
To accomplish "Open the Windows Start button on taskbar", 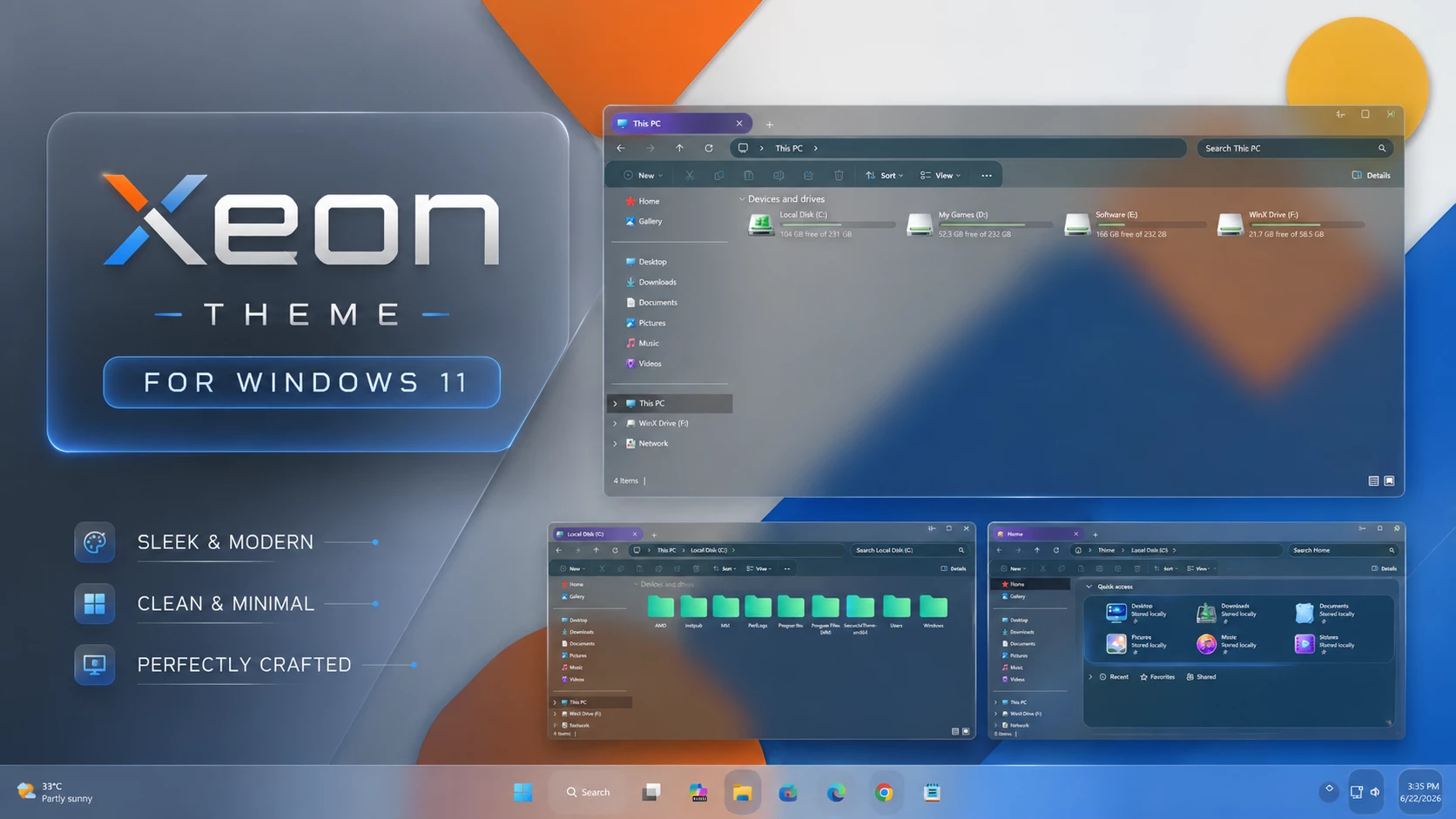I will (522, 792).
